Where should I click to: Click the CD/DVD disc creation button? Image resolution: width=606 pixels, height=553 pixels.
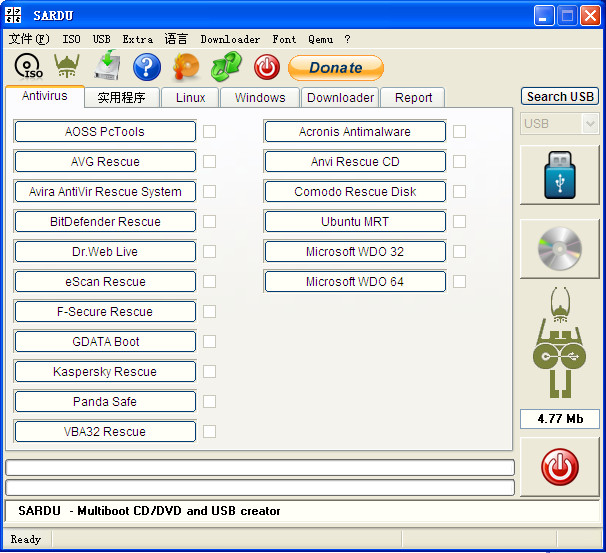click(x=560, y=248)
